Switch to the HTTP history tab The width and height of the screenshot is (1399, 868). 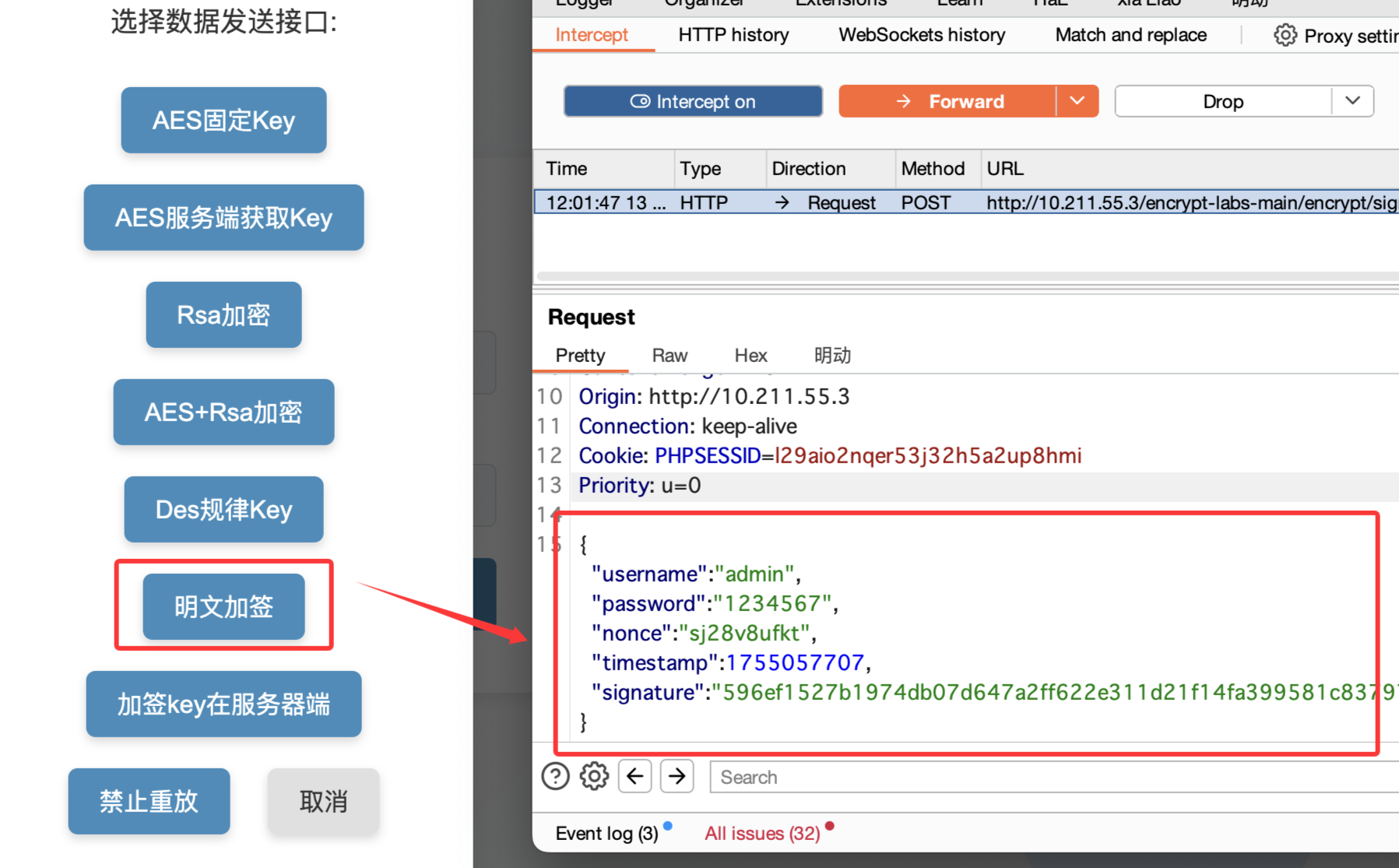pos(733,35)
